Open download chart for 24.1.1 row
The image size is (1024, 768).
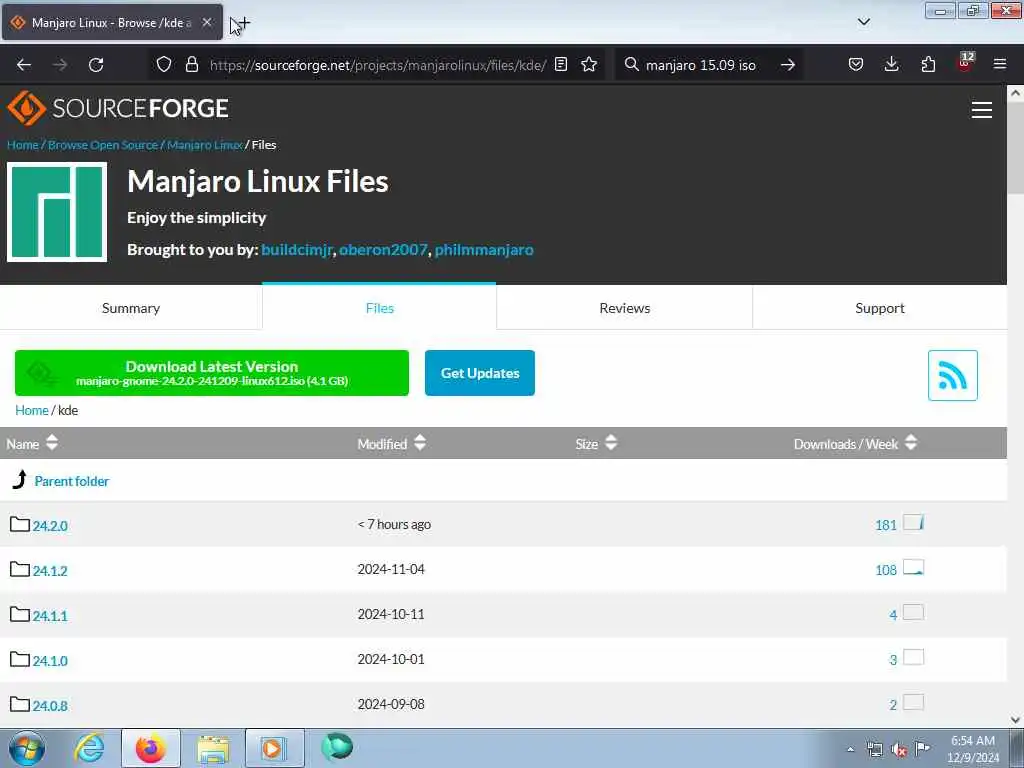pos(913,613)
